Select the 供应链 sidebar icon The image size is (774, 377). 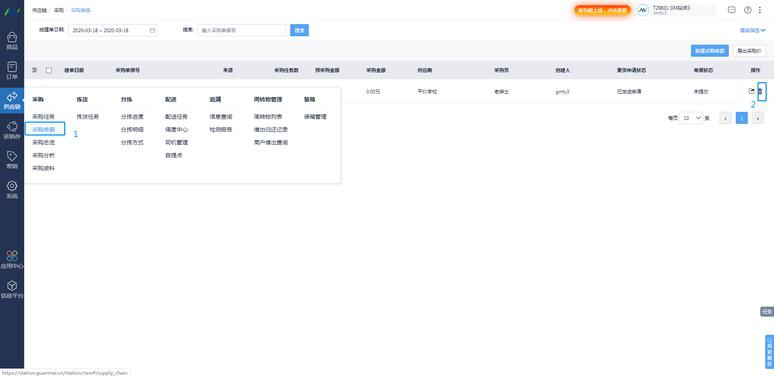pyautogui.click(x=12, y=101)
